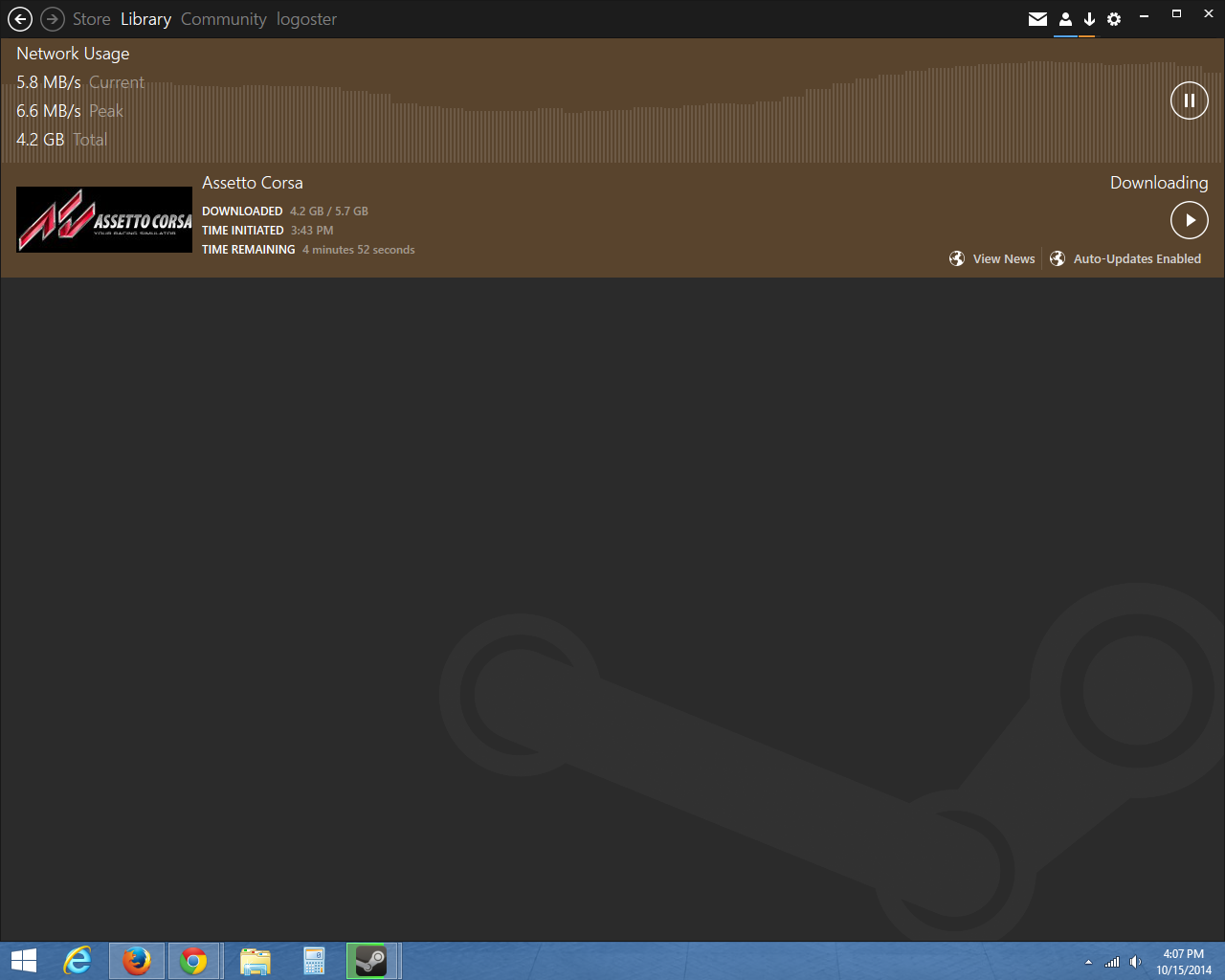Open the Windows Start button

23,961
